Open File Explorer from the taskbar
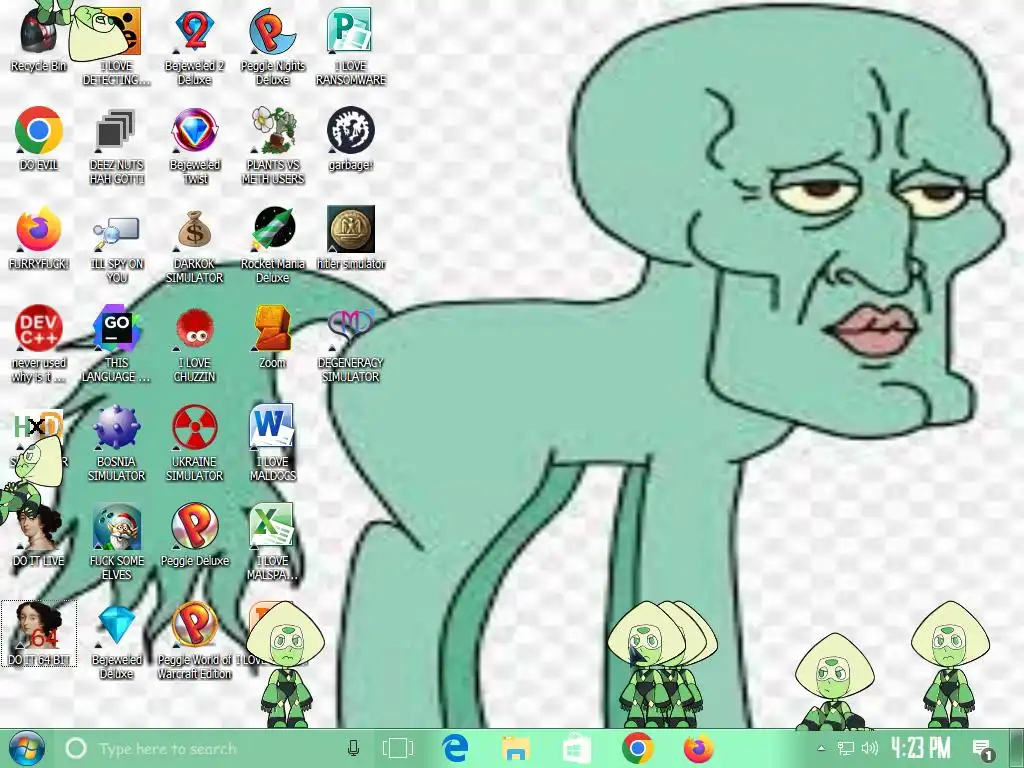Viewport: 1024px width, 768px height. coord(516,748)
